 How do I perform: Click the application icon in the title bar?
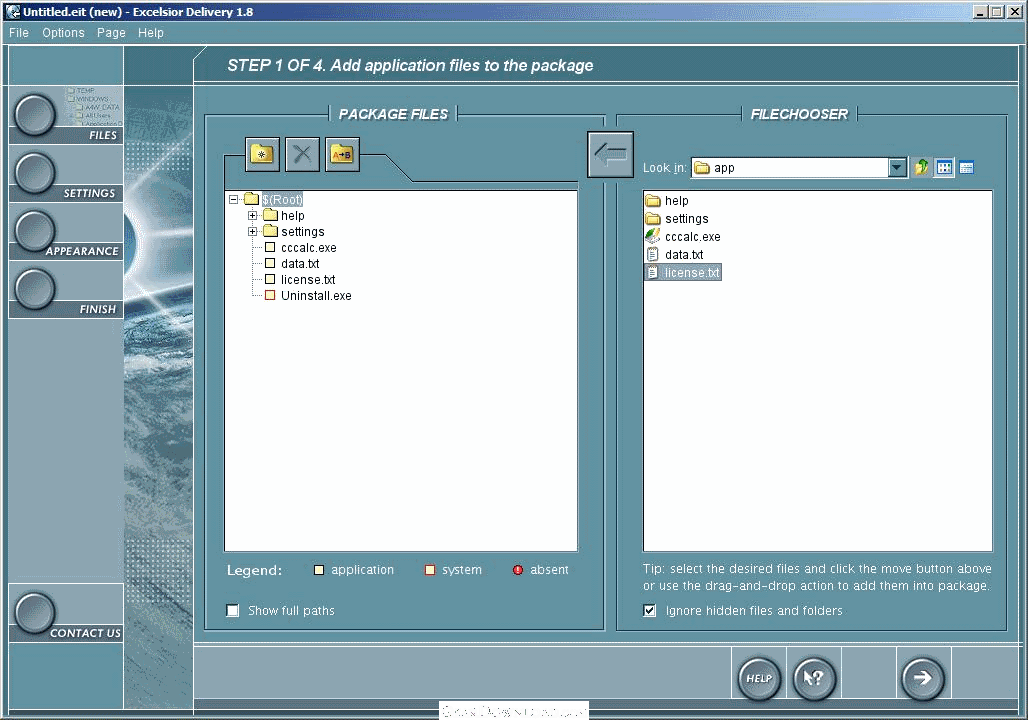[12, 11]
